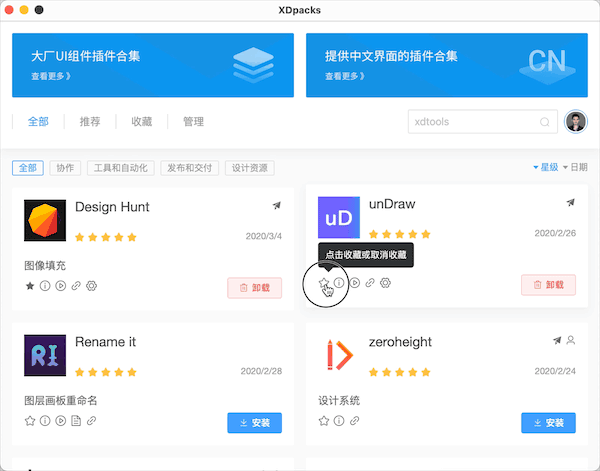Switch to the 推荐 tab
Screen dimensions: 600x471
click(90, 122)
